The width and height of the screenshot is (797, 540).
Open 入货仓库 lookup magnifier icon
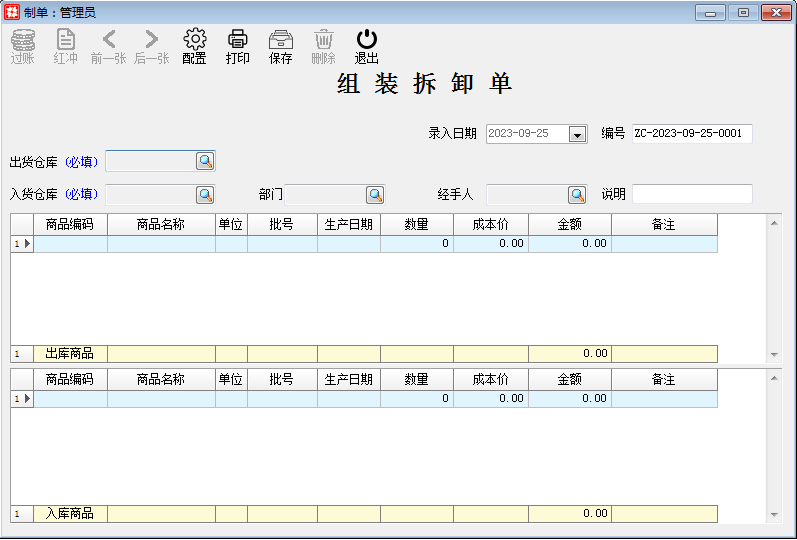pyautogui.click(x=205, y=194)
